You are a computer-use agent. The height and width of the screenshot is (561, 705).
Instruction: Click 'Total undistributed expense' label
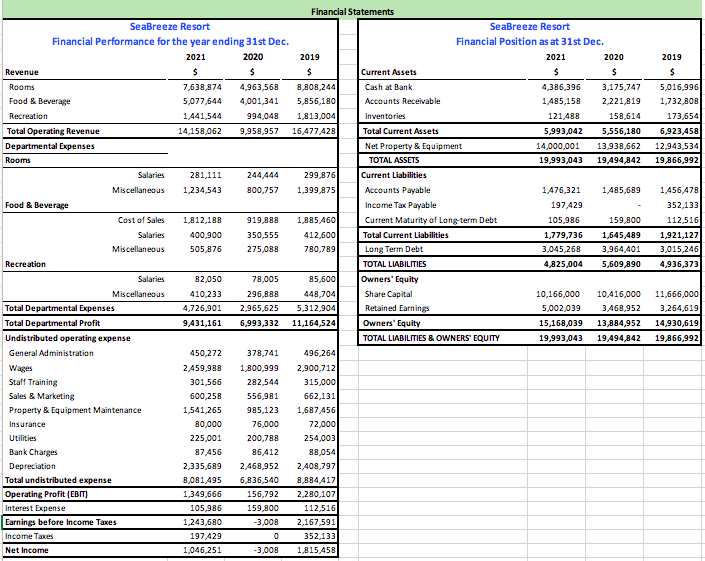coord(58,480)
